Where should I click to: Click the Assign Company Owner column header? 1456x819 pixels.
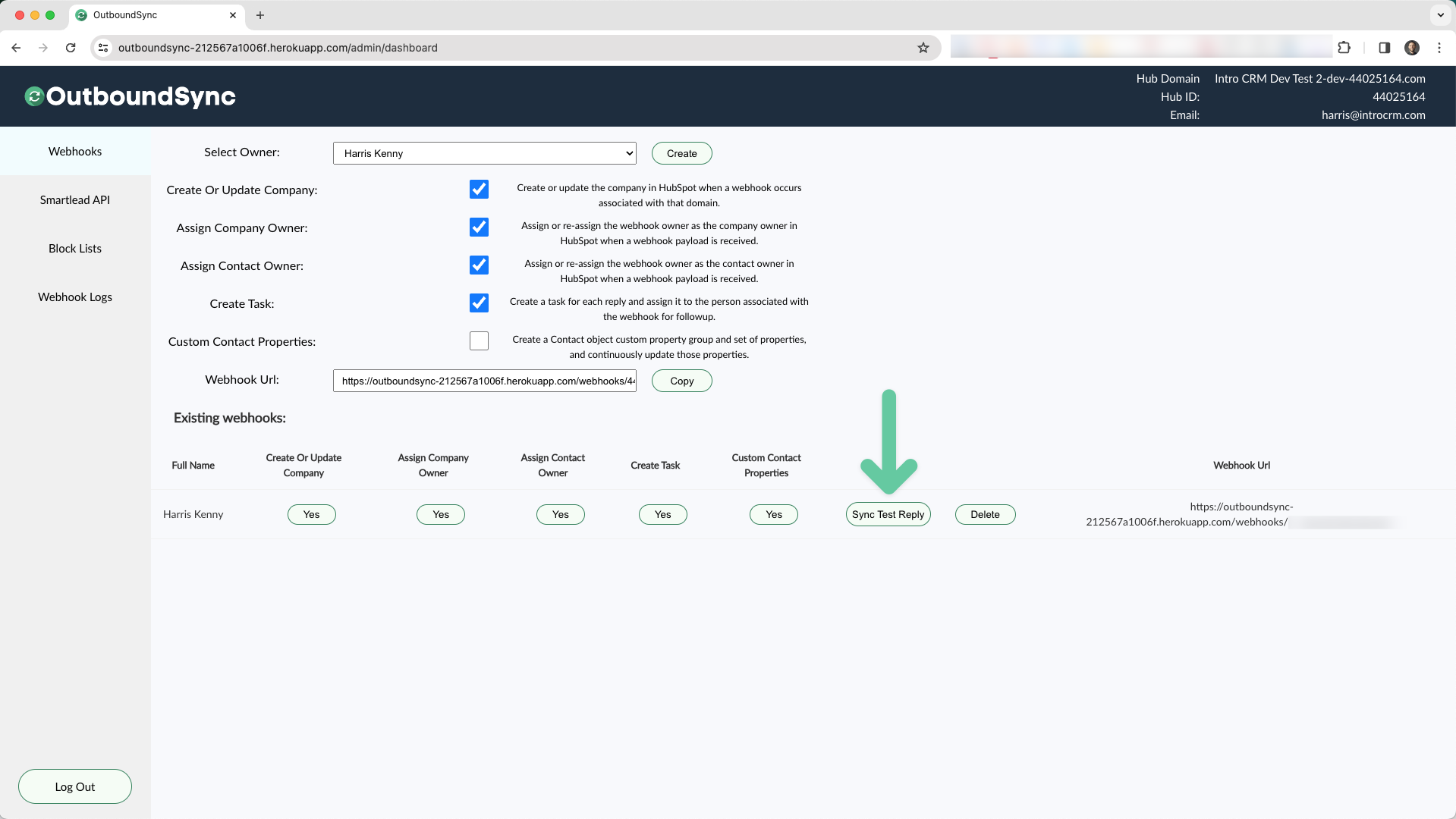pyautogui.click(x=433, y=466)
